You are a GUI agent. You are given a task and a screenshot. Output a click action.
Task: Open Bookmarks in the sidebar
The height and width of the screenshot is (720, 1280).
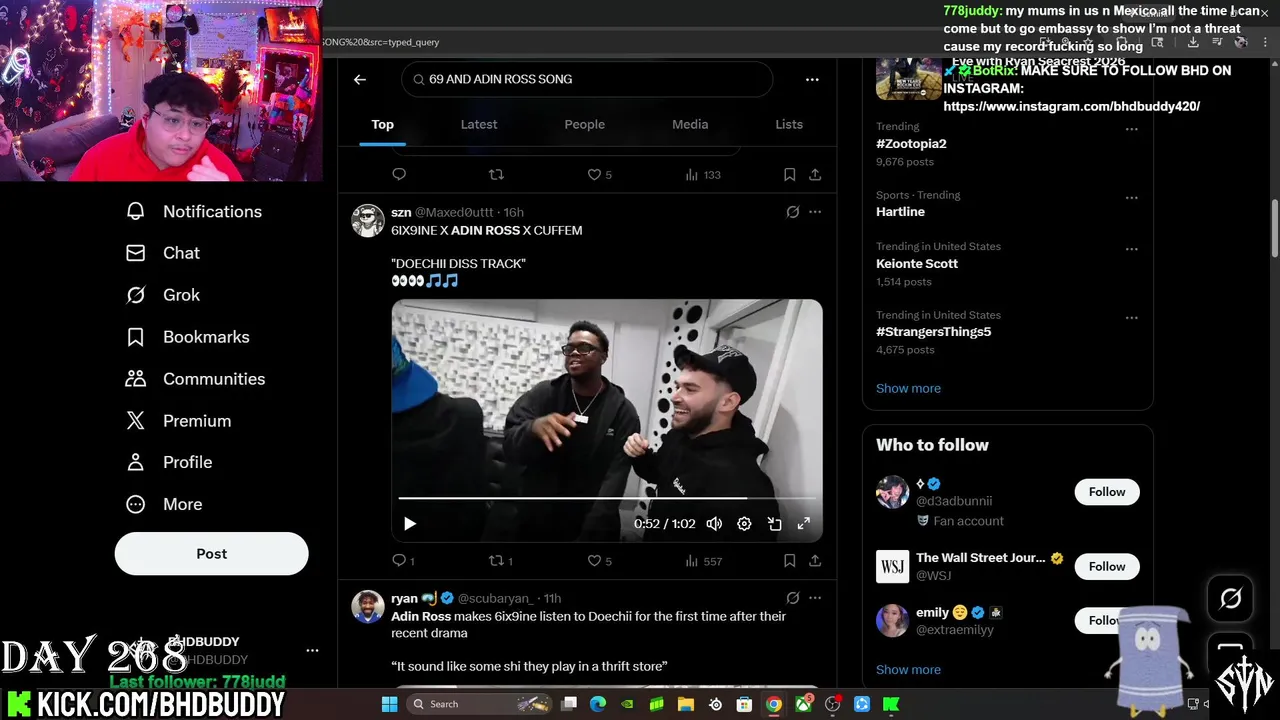(188, 337)
